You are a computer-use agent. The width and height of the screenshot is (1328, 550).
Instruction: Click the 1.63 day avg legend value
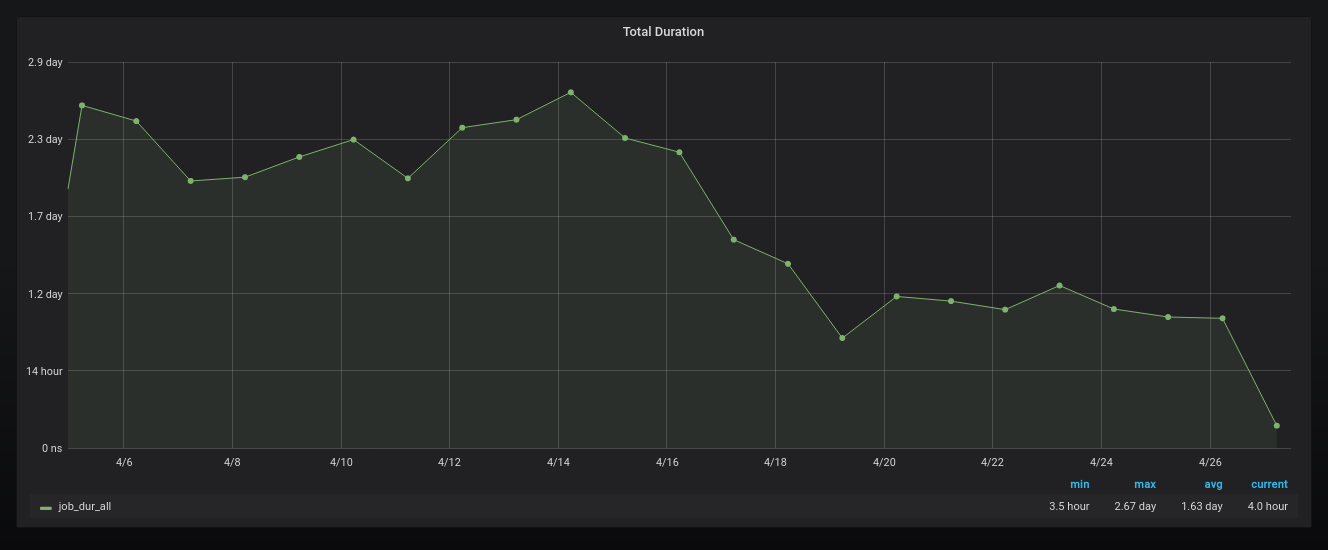click(1201, 507)
